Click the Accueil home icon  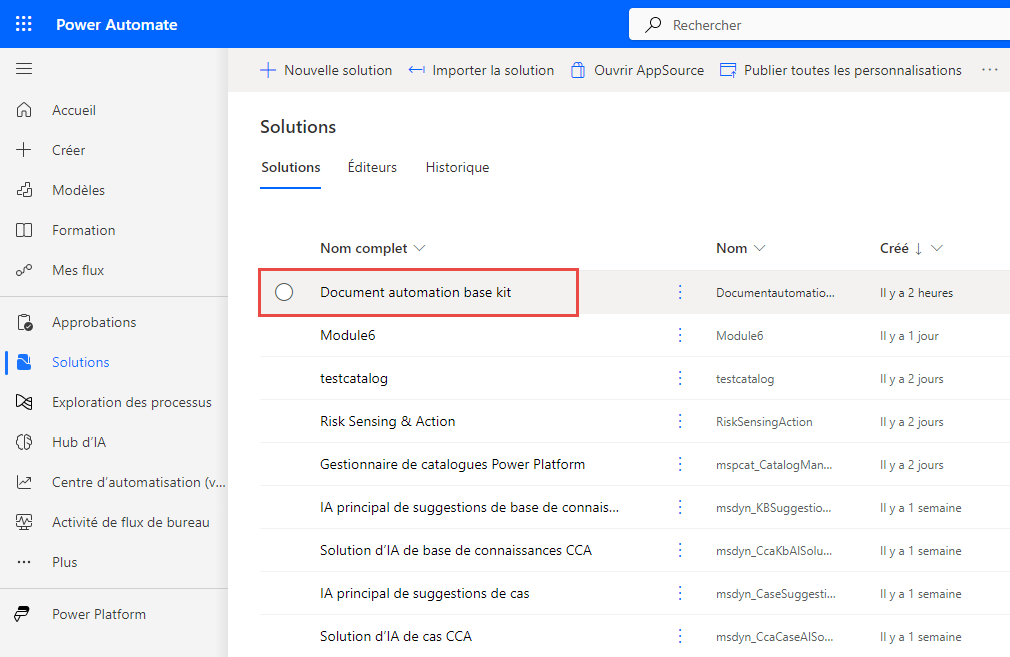point(24,110)
